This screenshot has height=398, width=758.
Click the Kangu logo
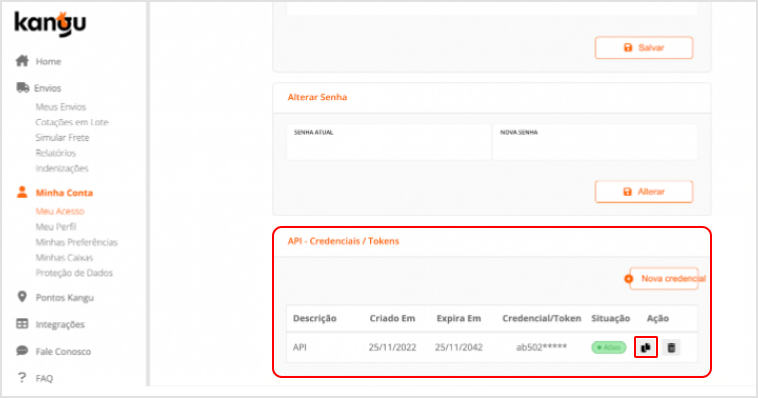tap(50, 24)
